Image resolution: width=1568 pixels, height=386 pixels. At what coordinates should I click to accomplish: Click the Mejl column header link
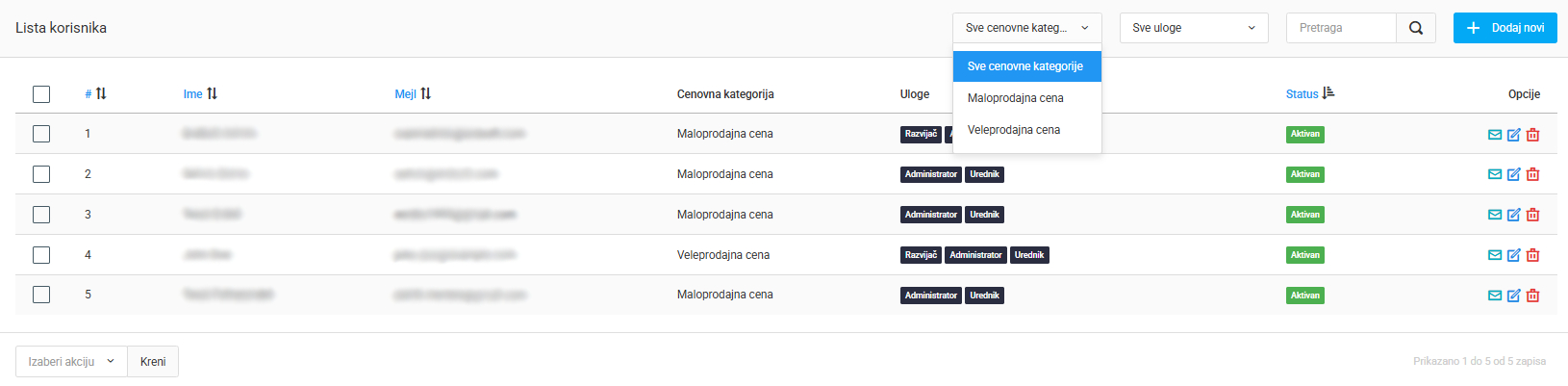coord(405,94)
